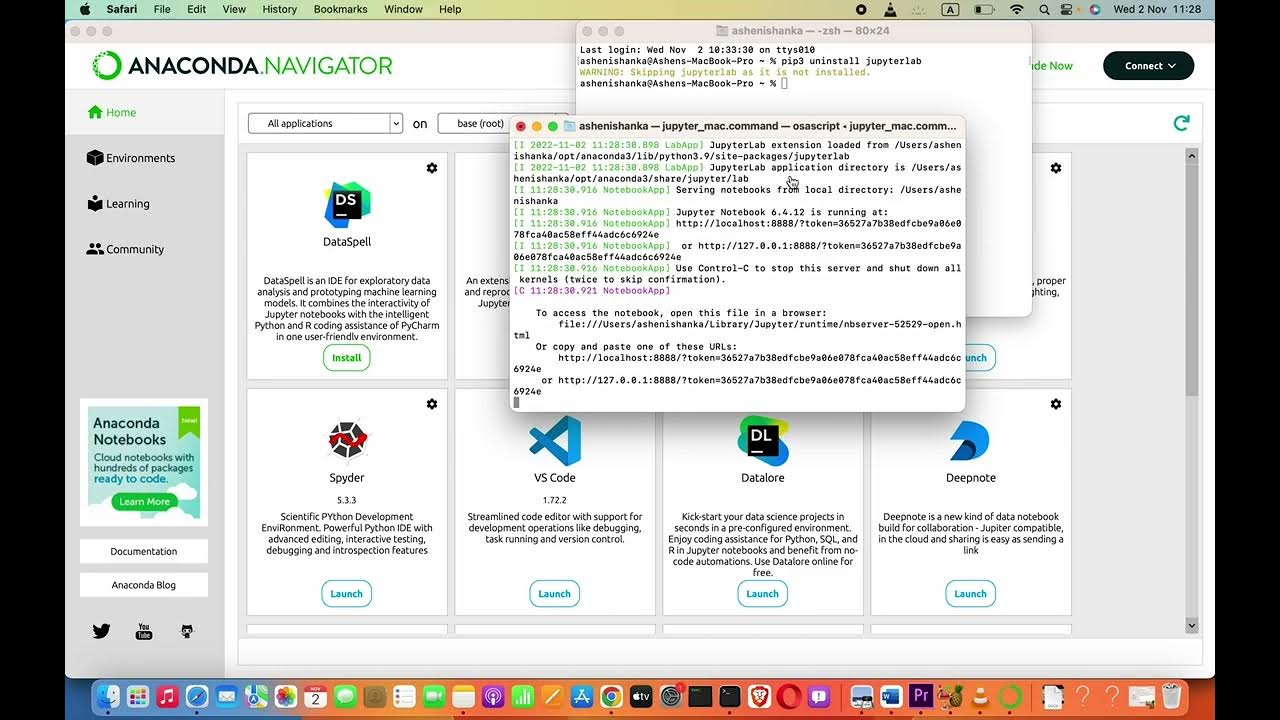The height and width of the screenshot is (720, 1280).
Task: Open the App Store from the Dock
Action: (x=582, y=696)
